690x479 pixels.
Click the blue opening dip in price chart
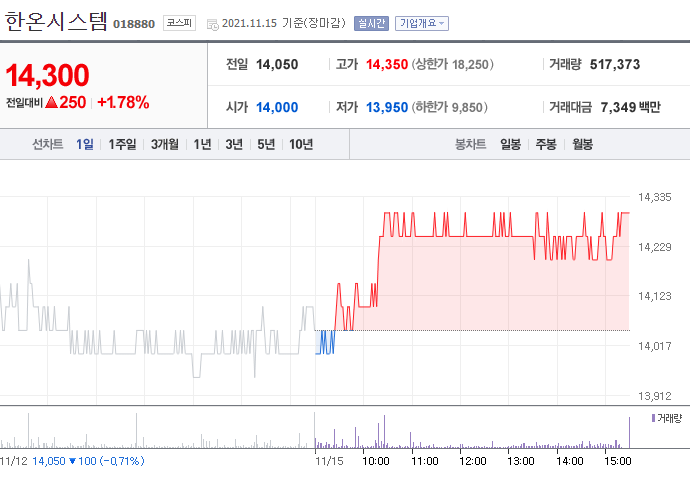pos(325,342)
